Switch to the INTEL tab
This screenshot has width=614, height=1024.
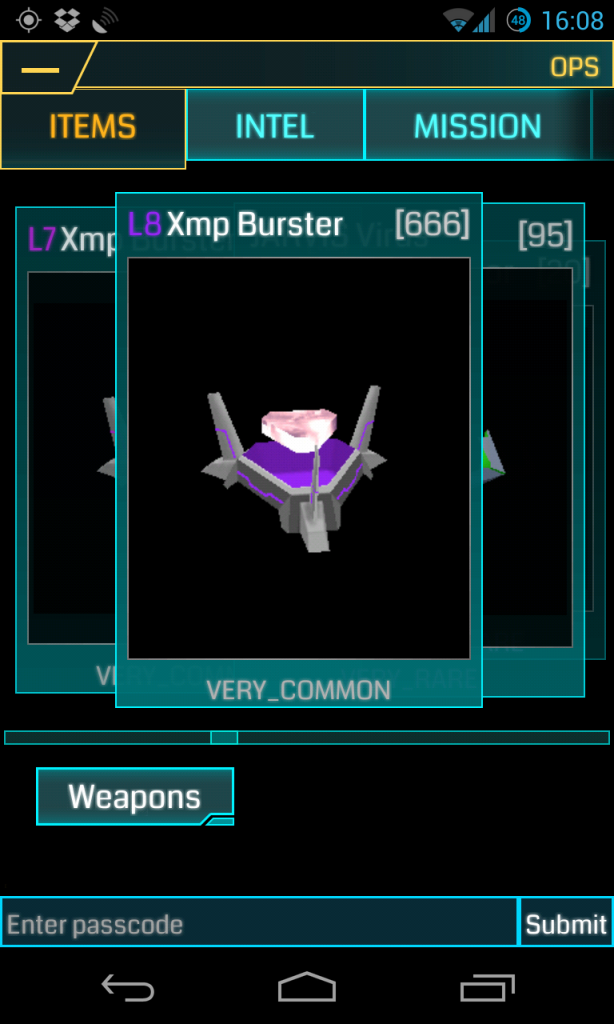(275, 125)
